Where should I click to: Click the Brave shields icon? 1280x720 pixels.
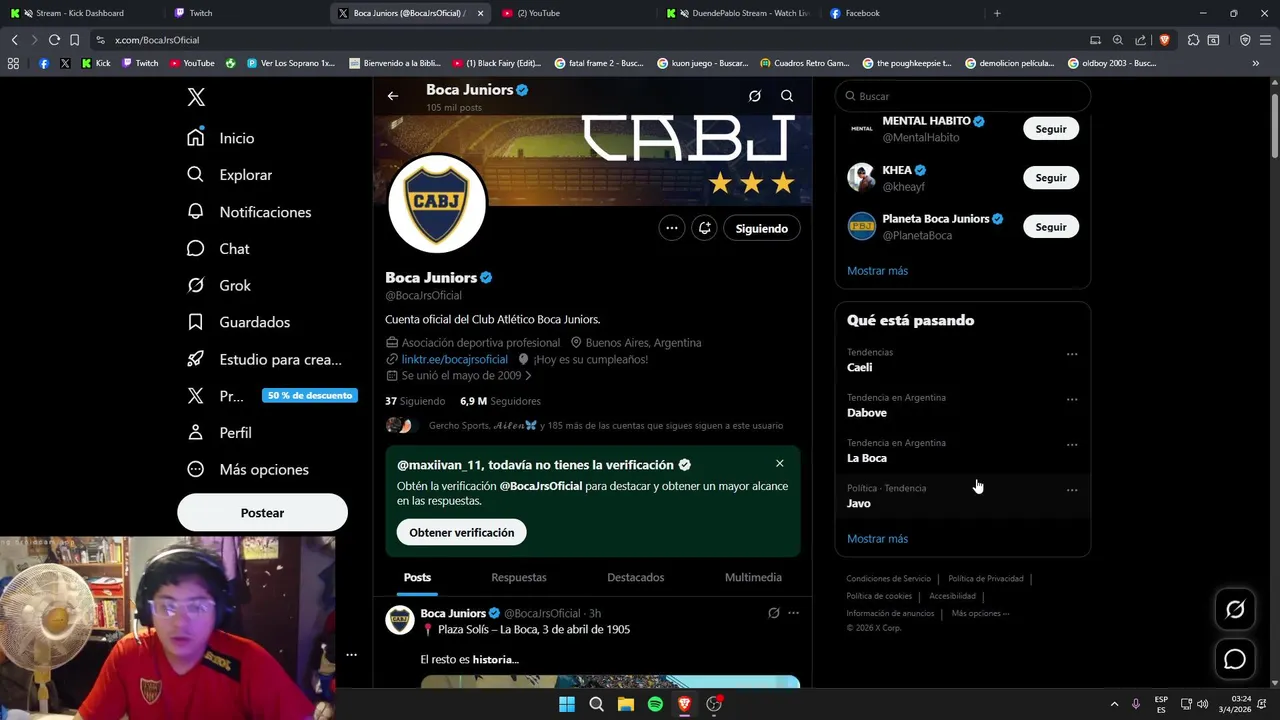[x=1164, y=40]
